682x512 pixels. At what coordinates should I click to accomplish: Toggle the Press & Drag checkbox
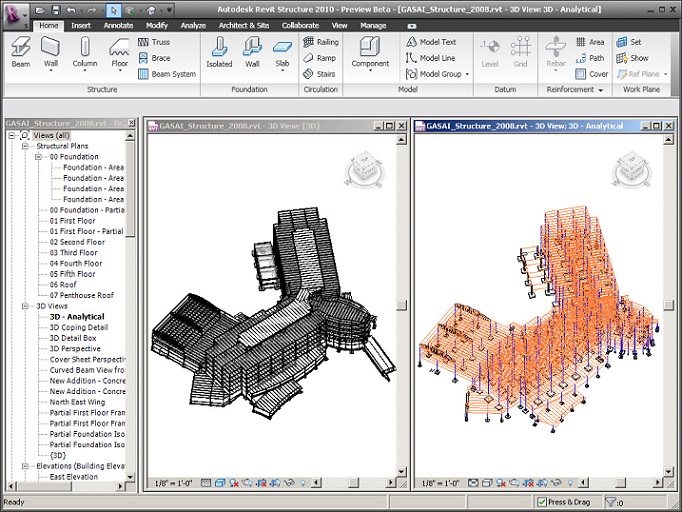pos(542,502)
